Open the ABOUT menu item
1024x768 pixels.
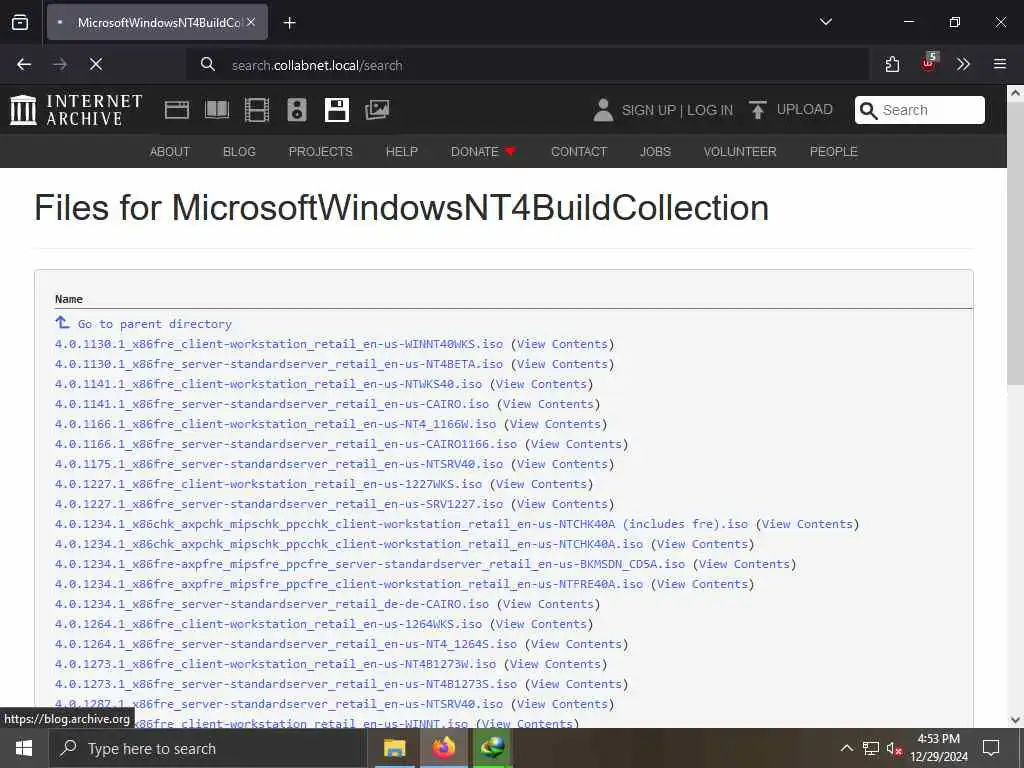pos(170,152)
